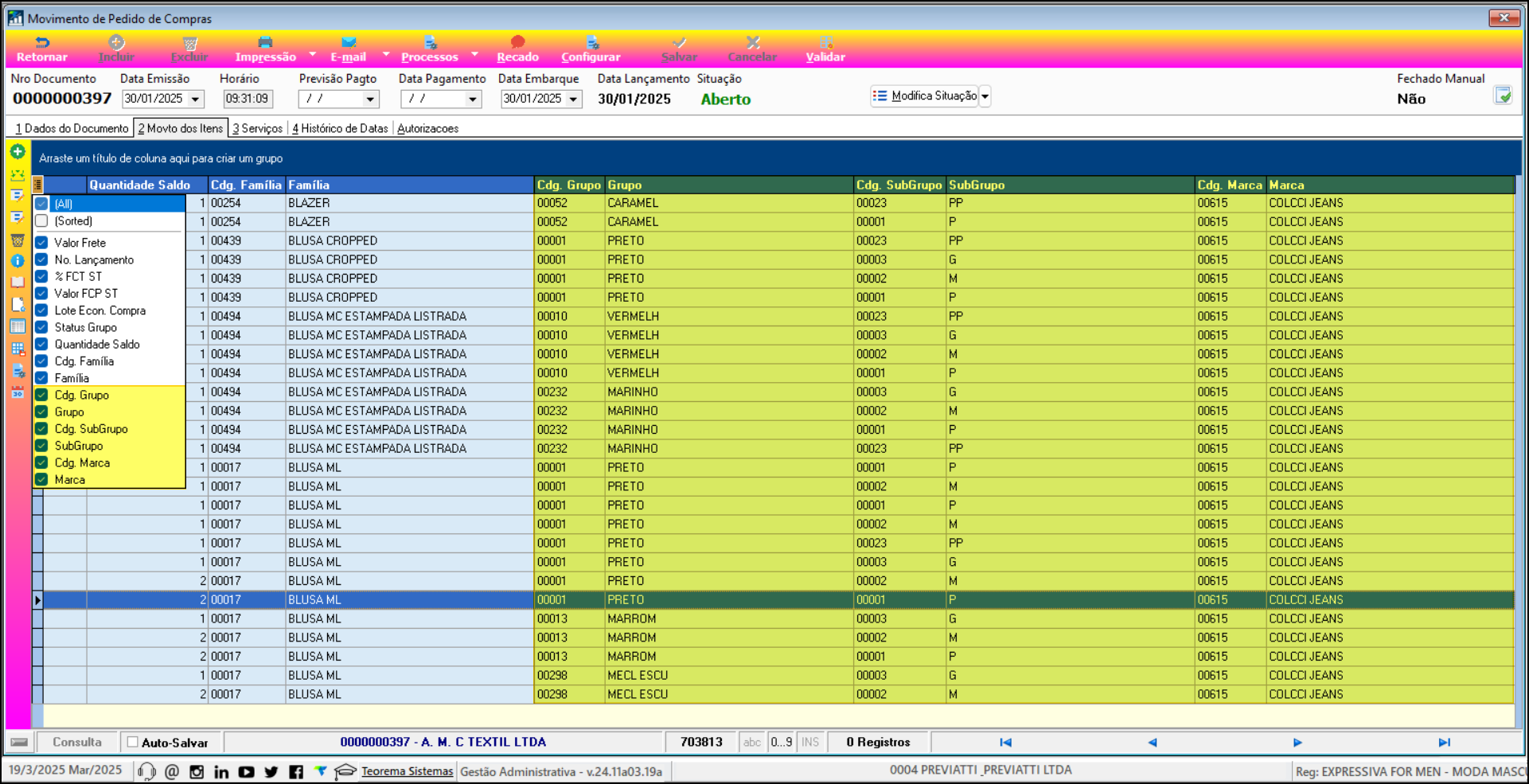Image resolution: width=1529 pixels, height=784 pixels.
Task: Open the Teorema Sistemas link
Action: [x=407, y=771]
